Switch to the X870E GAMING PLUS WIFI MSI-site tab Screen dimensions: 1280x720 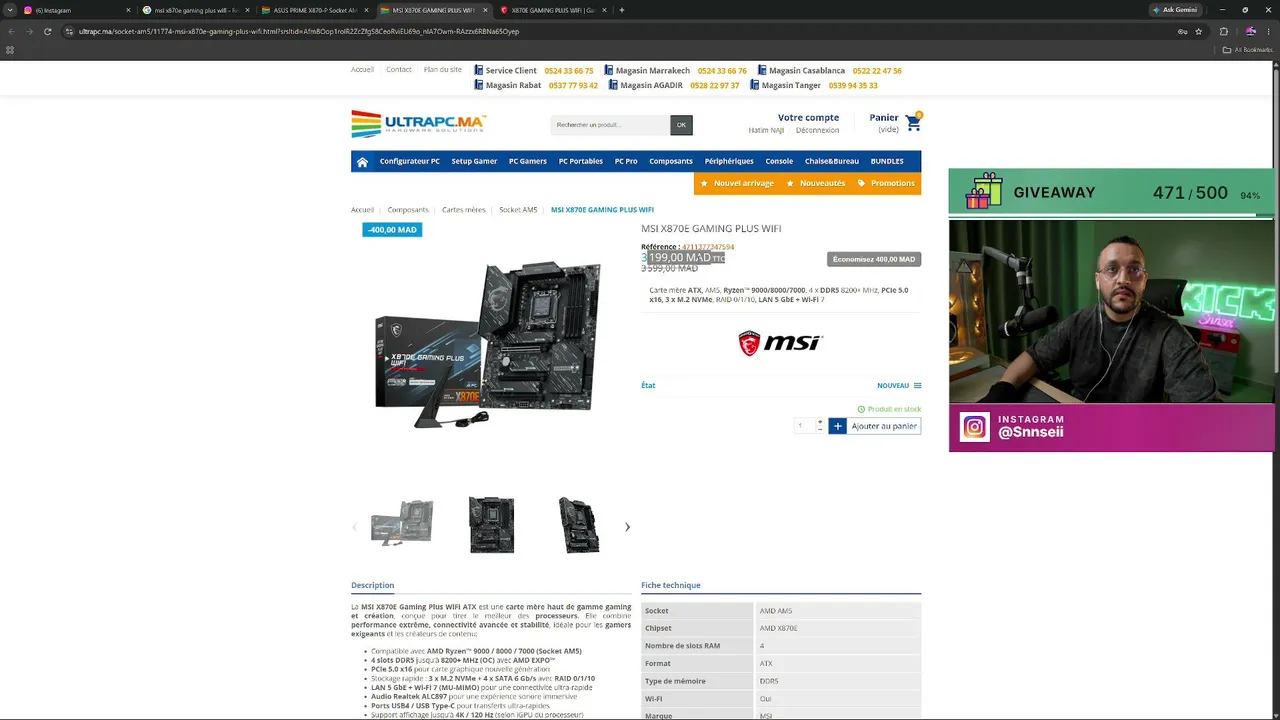553,10
